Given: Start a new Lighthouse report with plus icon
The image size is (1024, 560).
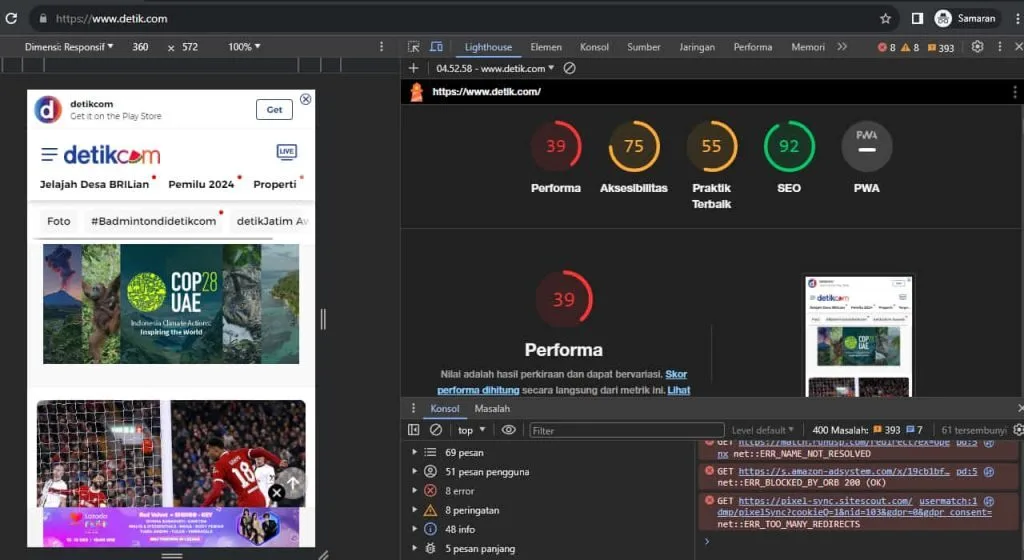Looking at the screenshot, I should 413,68.
